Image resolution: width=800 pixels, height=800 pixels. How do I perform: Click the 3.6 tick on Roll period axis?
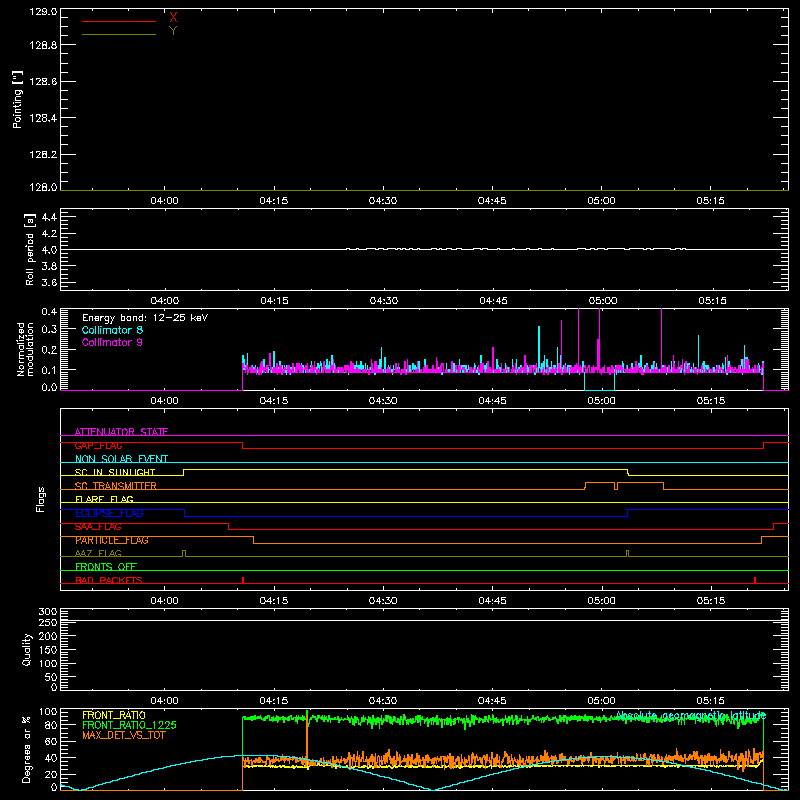click(49, 282)
